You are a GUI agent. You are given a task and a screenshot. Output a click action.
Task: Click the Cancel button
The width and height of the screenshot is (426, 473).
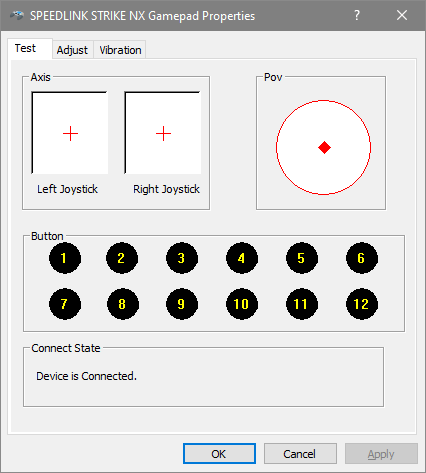click(x=300, y=454)
